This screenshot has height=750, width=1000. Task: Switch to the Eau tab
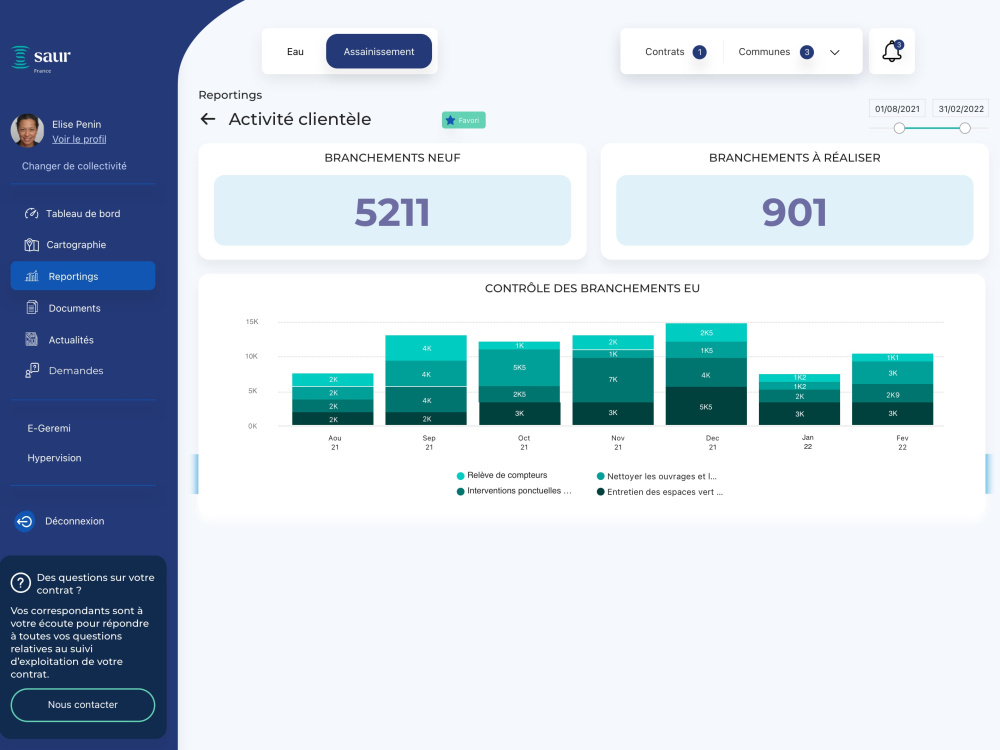coord(295,52)
